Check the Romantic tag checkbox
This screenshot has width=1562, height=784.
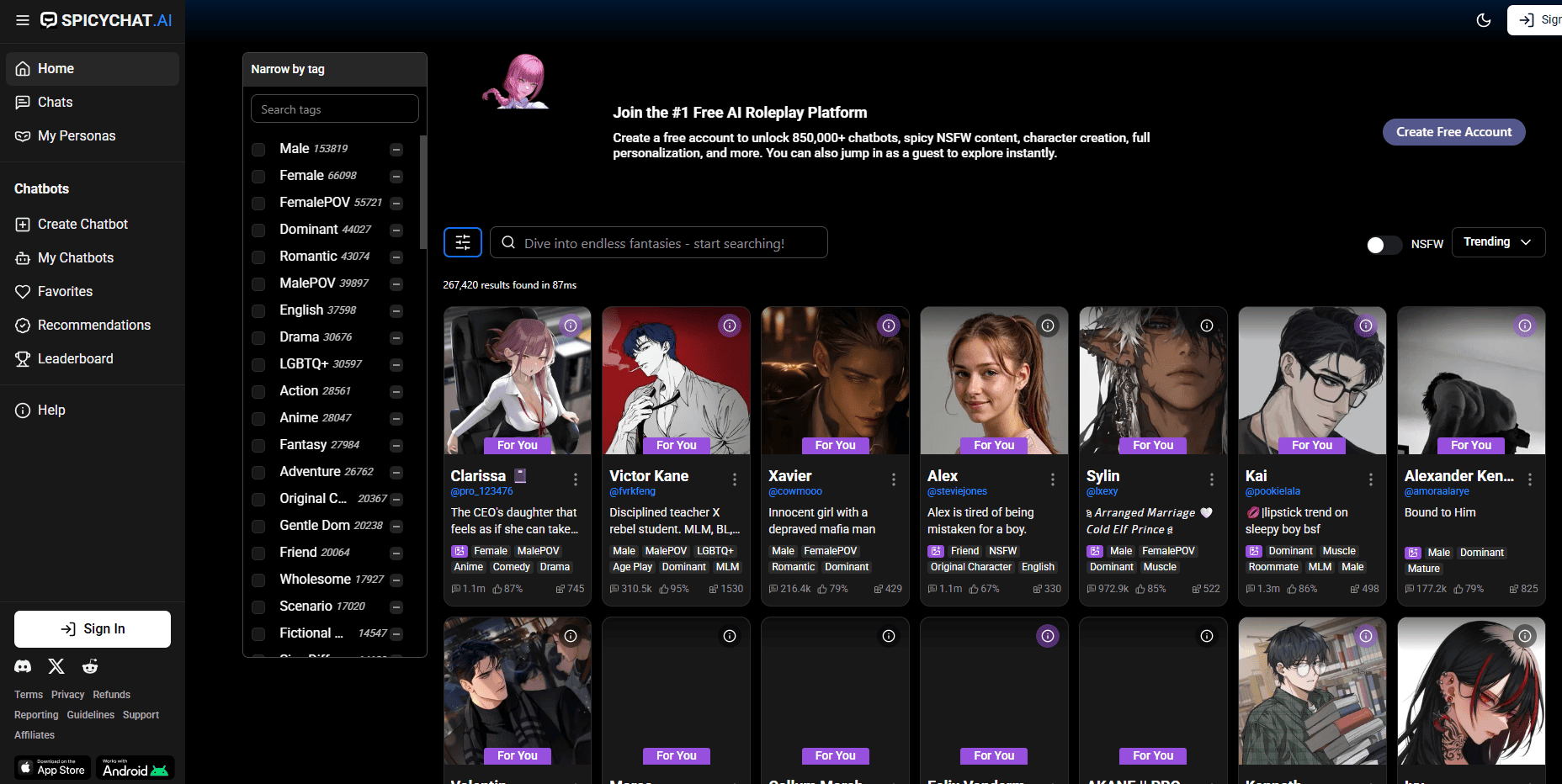pos(259,257)
